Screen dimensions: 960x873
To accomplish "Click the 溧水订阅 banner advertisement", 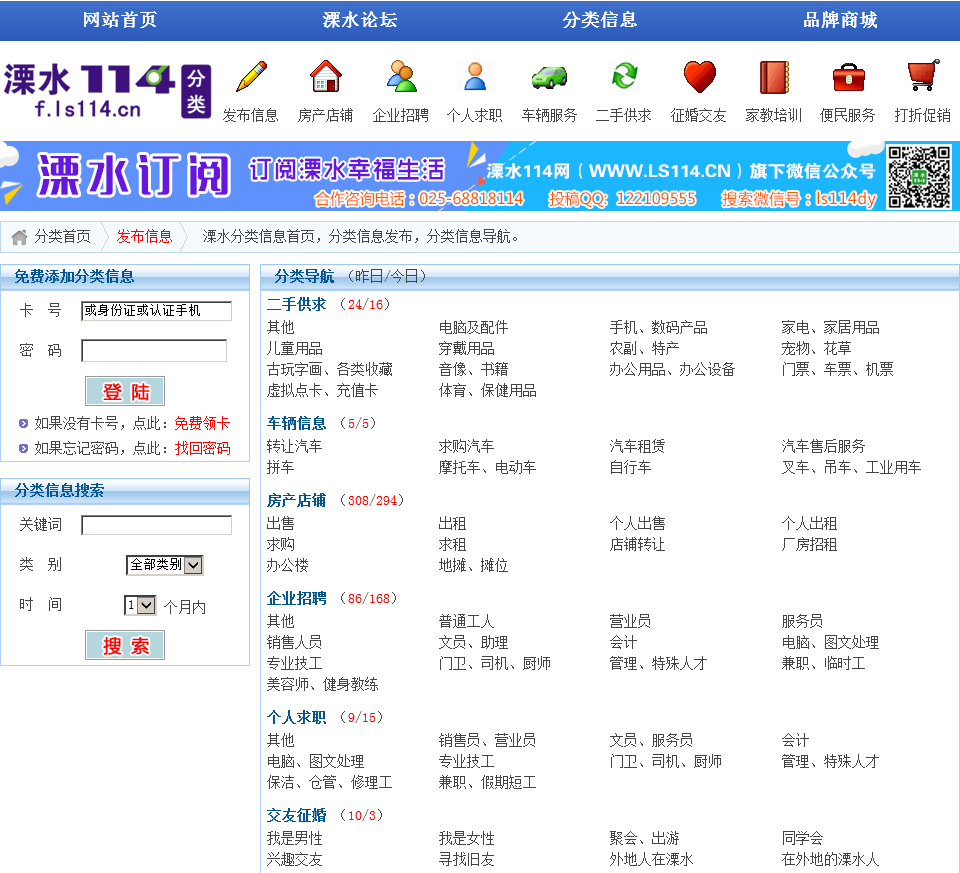I will click(480, 176).
